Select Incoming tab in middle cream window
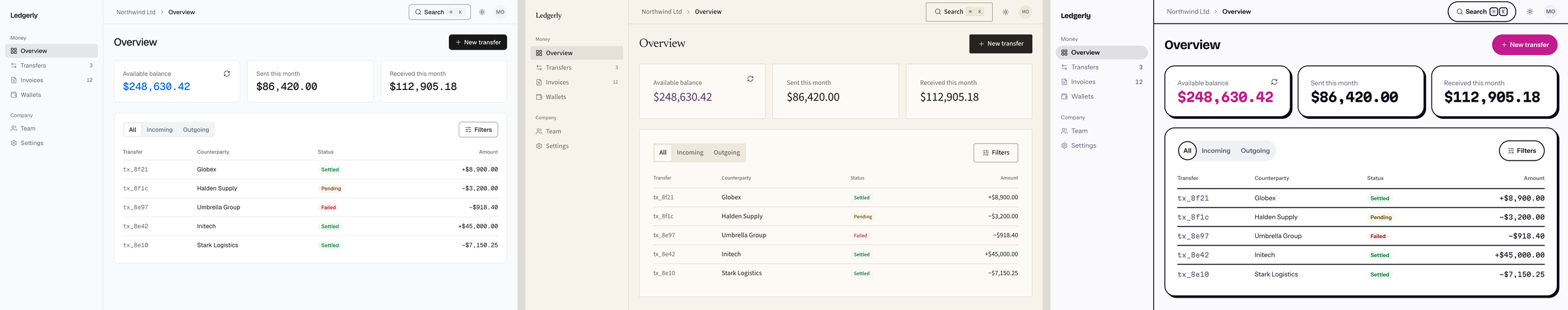The image size is (1568, 310). click(690, 153)
